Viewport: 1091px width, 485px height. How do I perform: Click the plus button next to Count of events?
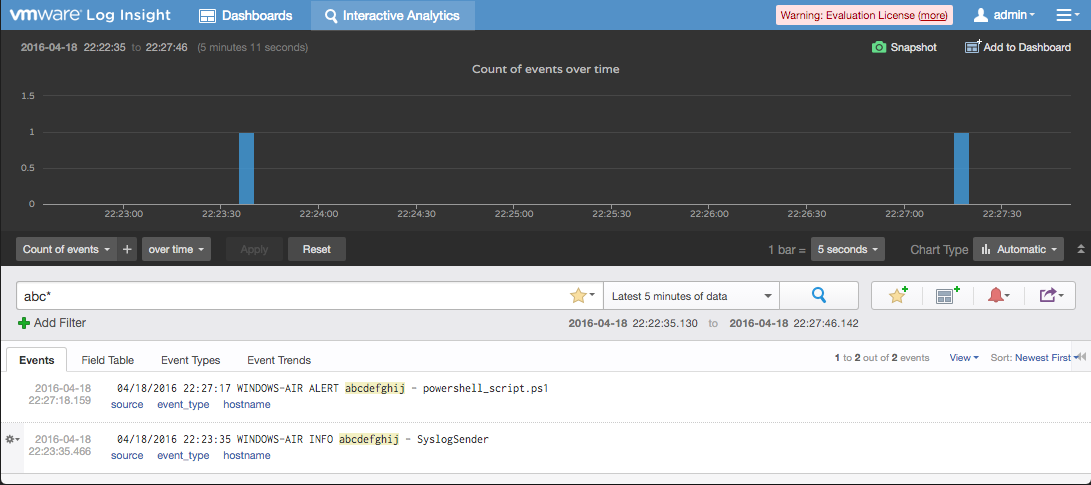tap(127, 249)
